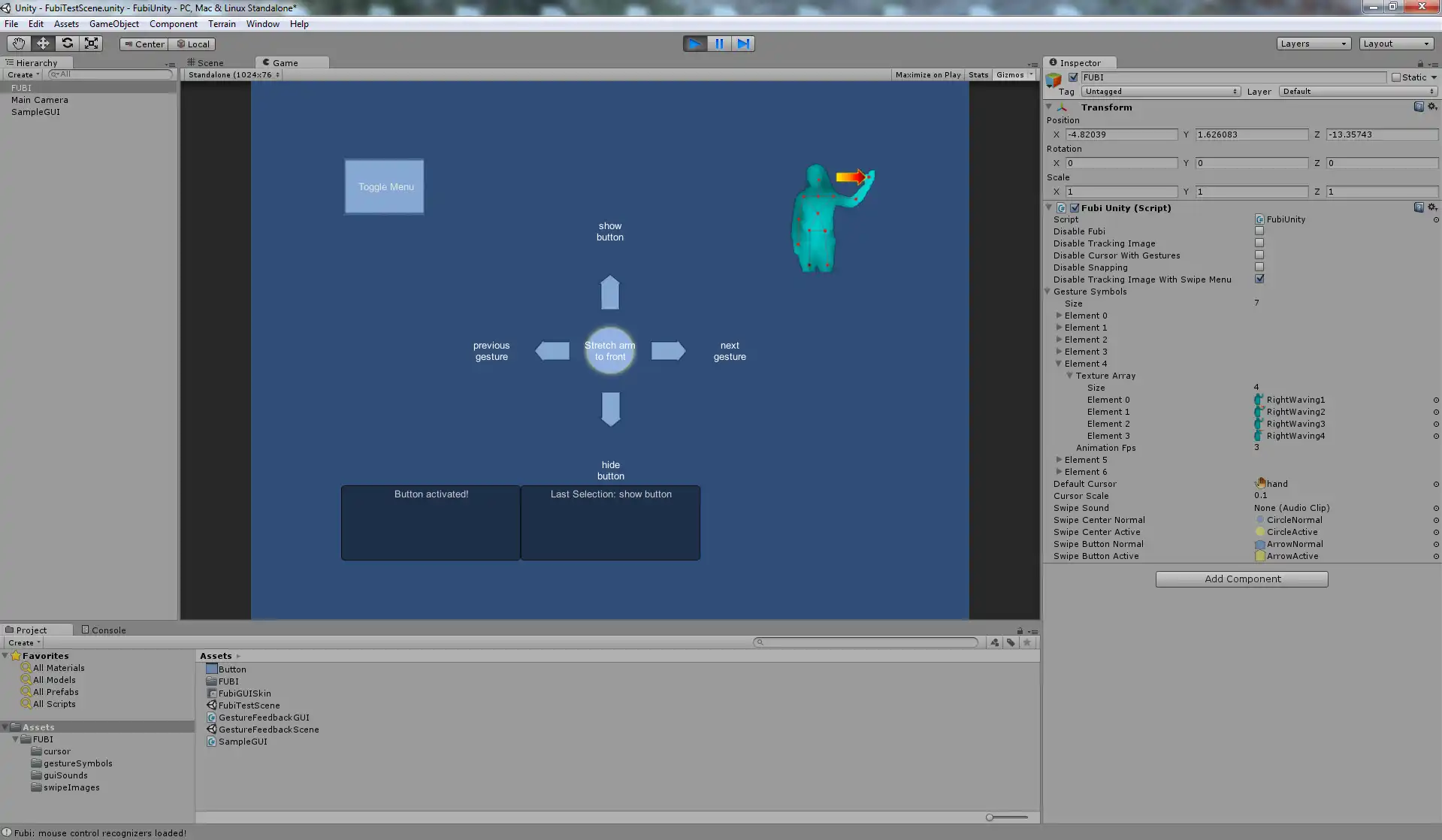
Task: Switch to the Scene tab
Action: pos(210,63)
